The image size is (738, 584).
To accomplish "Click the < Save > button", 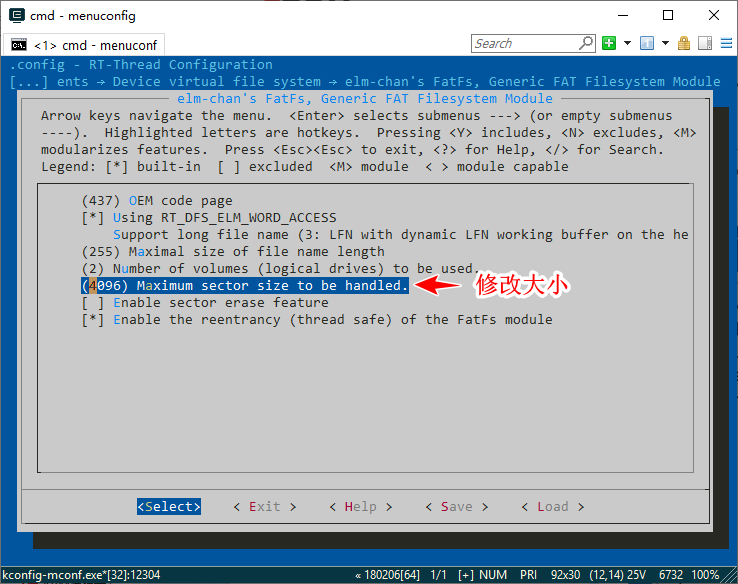I will coord(457,506).
